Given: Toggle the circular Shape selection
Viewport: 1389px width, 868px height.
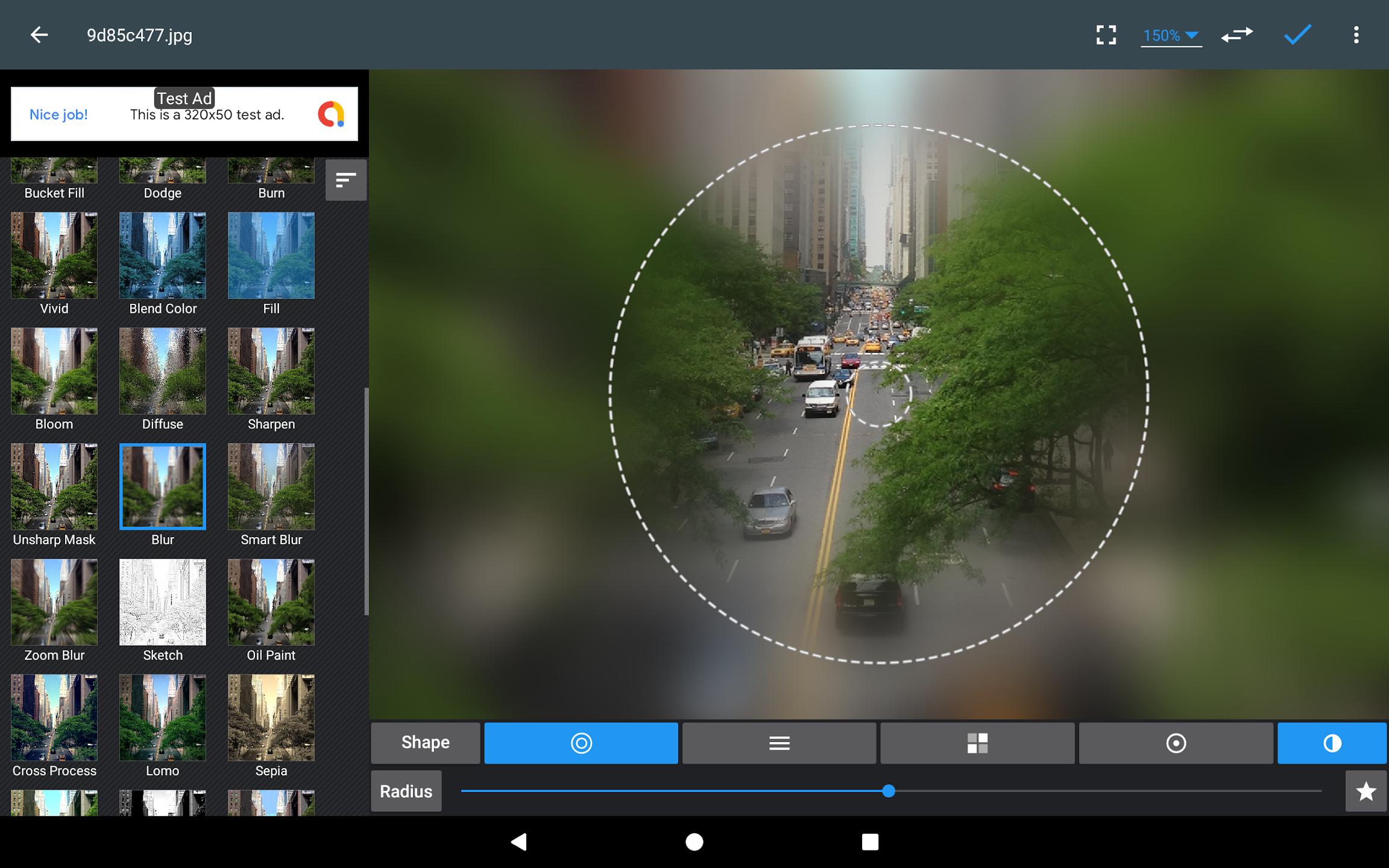Looking at the screenshot, I should coord(580,742).
